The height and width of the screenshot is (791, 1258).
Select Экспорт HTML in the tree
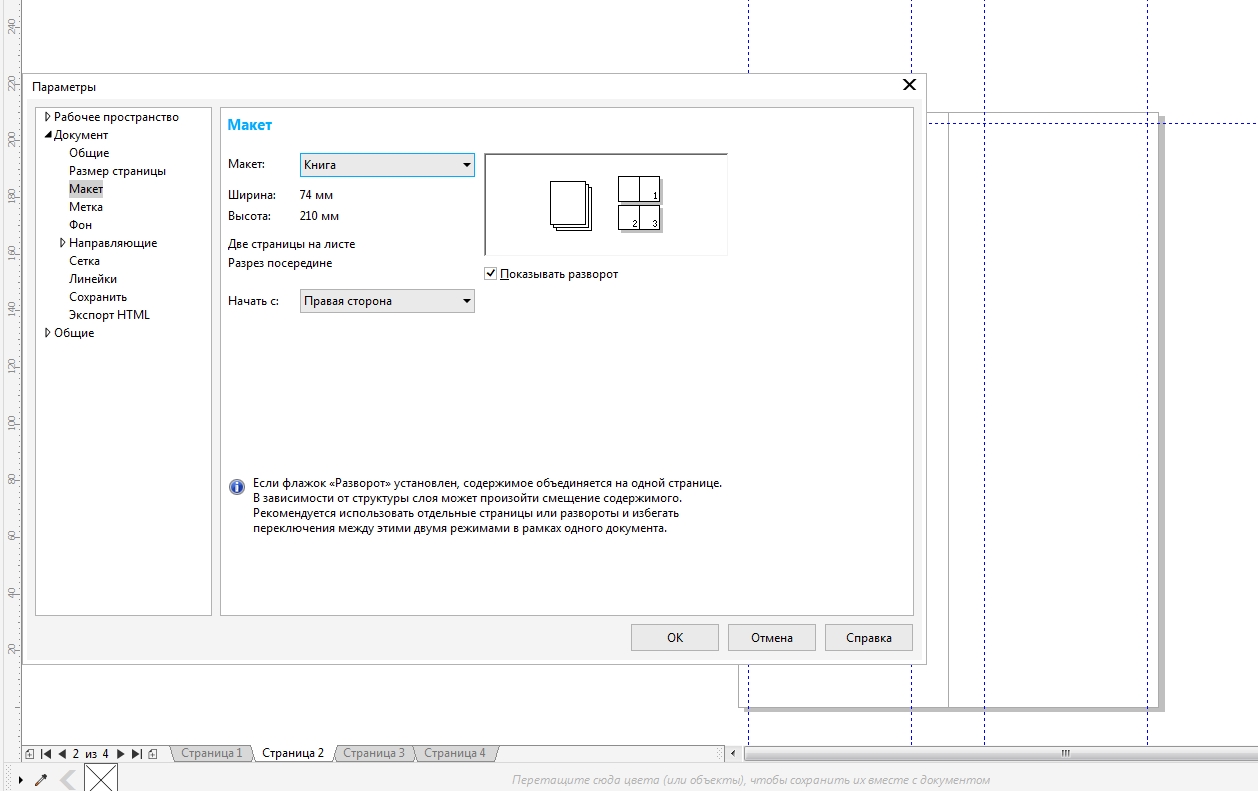coord(109,315)
